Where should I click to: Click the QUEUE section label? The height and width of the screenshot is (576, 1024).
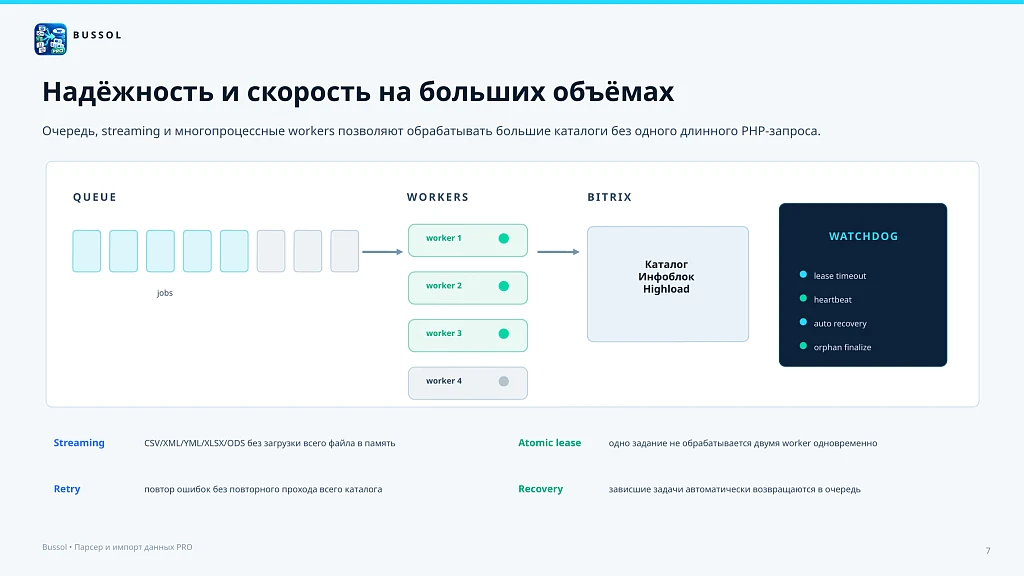point(95,197)
